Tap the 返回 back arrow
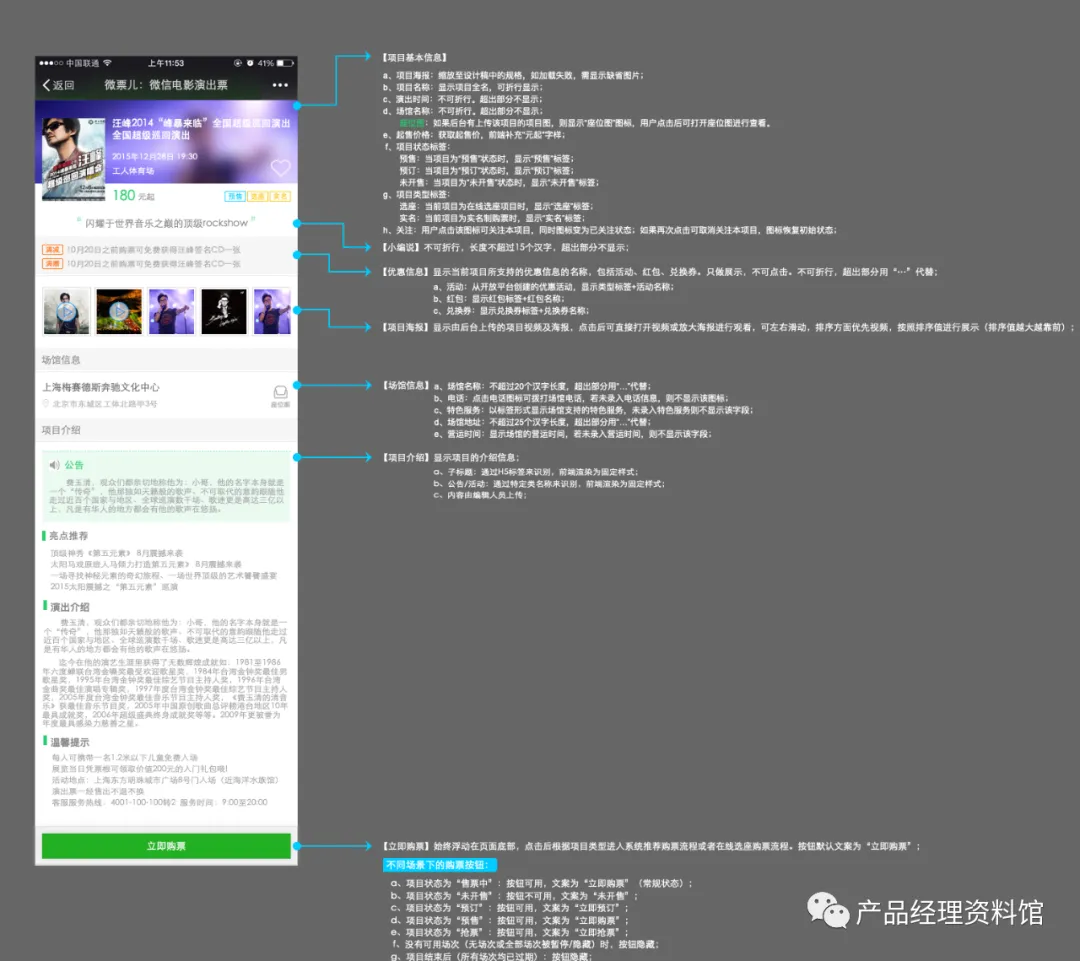The width and height of the screenshot is (1080, 961). click(47, 85)
